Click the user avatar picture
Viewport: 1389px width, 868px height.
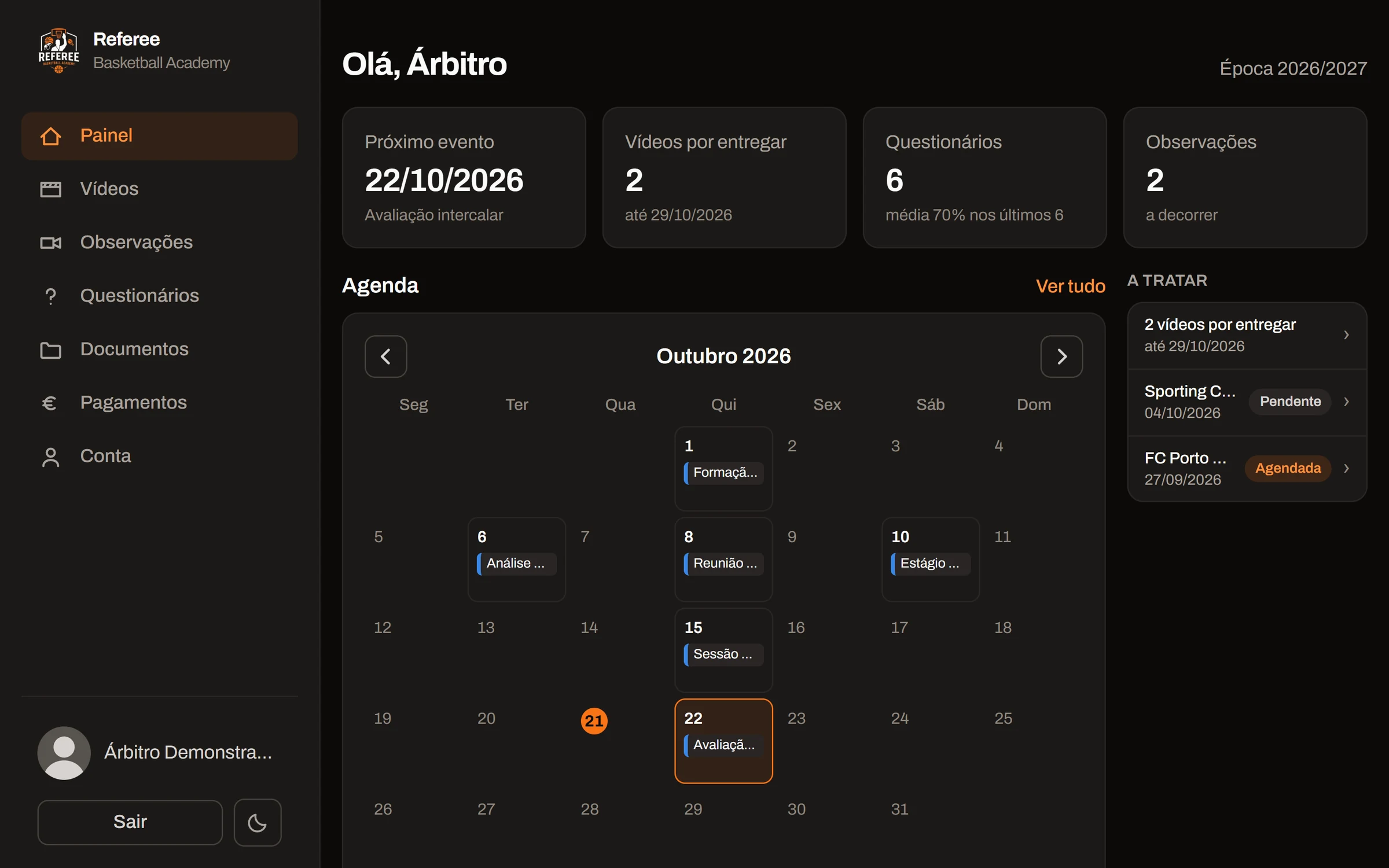point(64,753)
